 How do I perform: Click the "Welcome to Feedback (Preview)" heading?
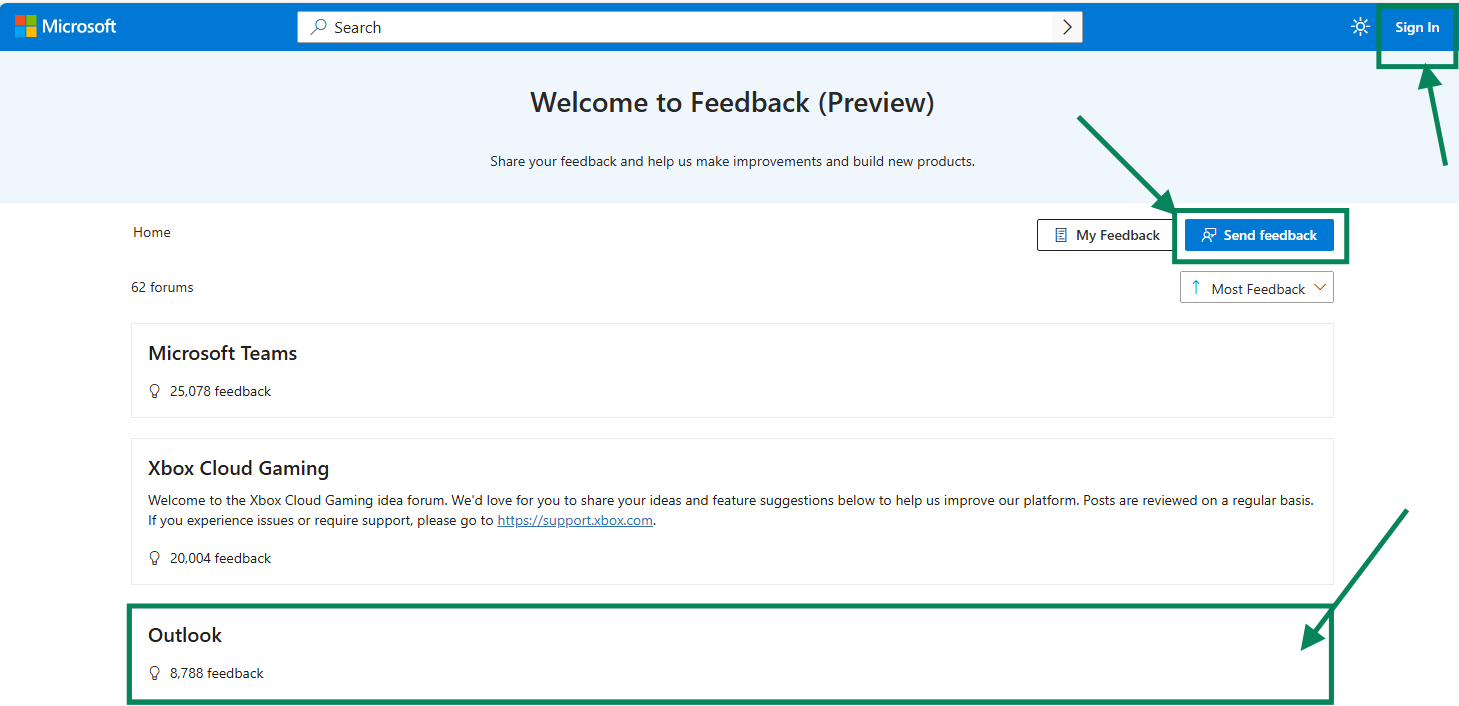point(732,102)
